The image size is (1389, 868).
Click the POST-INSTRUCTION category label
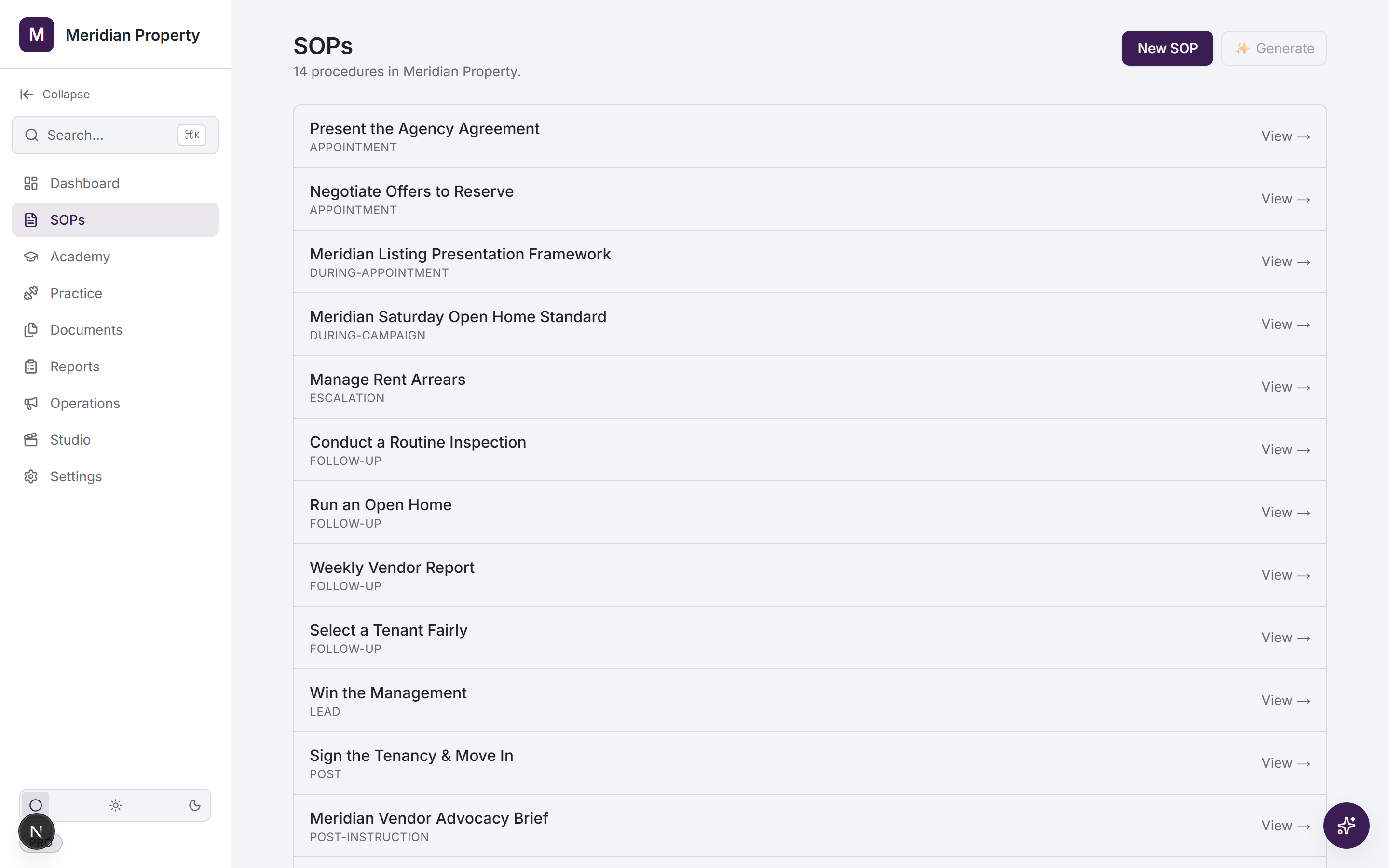pos(369,837)
